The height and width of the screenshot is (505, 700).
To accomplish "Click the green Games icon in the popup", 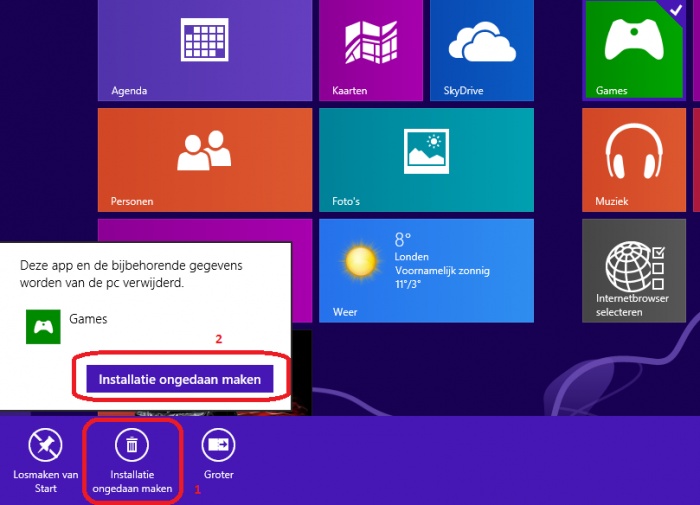I will pos(43,327).
